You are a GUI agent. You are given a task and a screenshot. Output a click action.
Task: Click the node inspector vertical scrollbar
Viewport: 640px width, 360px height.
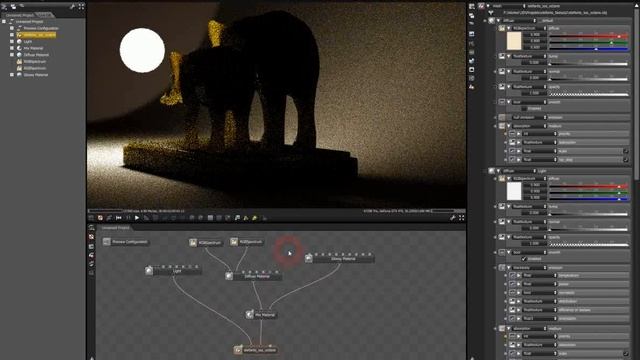coord(637,94)
